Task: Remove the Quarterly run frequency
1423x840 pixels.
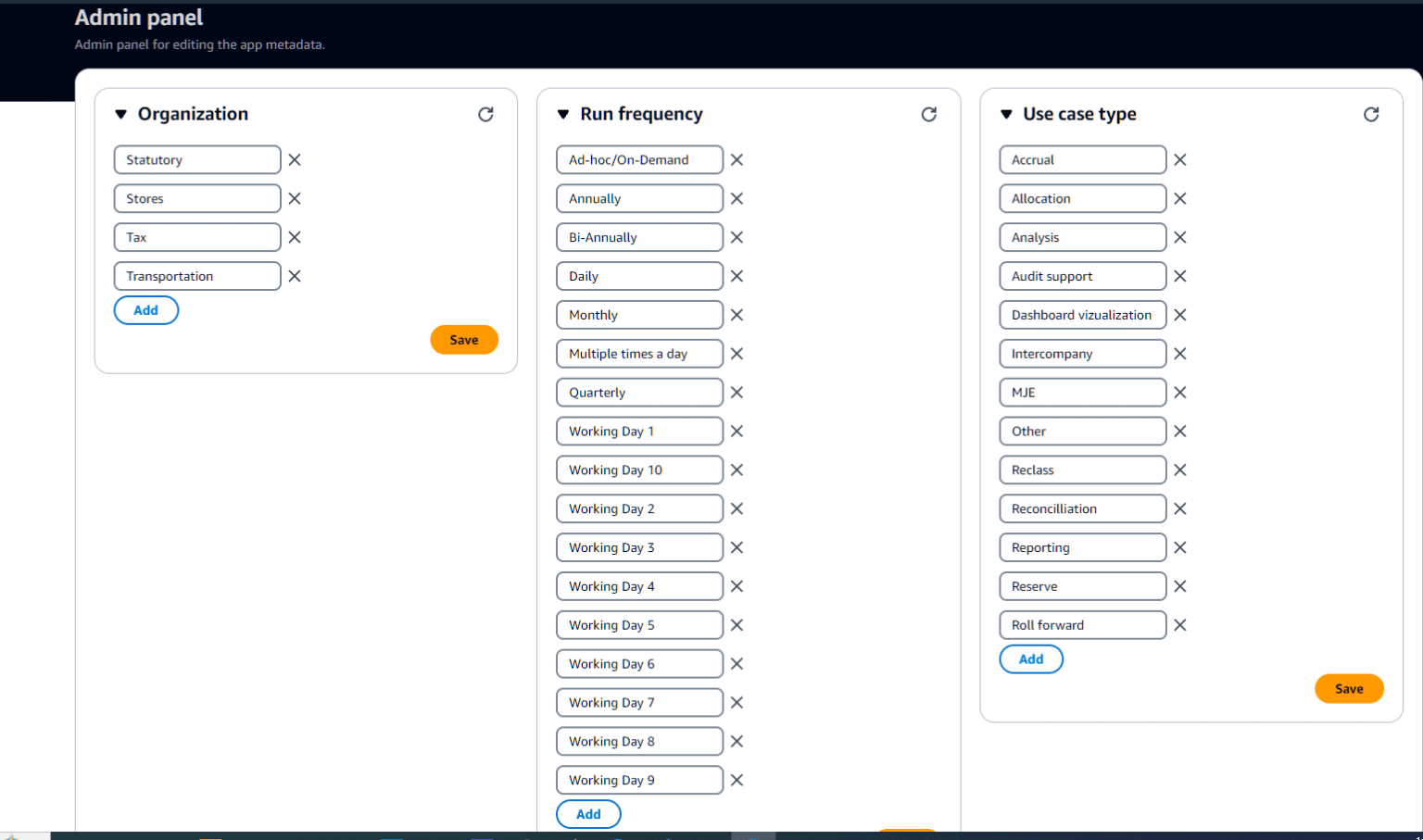Action: (x=737, y=392)
